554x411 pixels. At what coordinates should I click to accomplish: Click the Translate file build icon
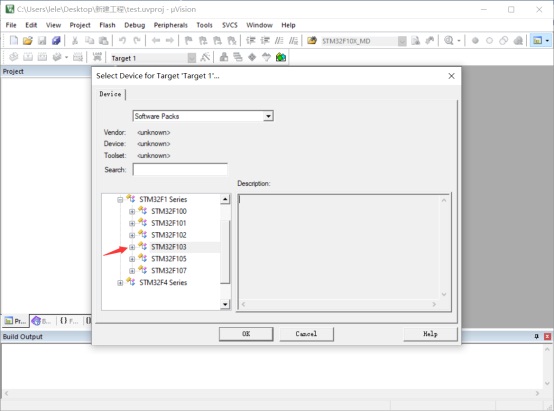point(13,57)
